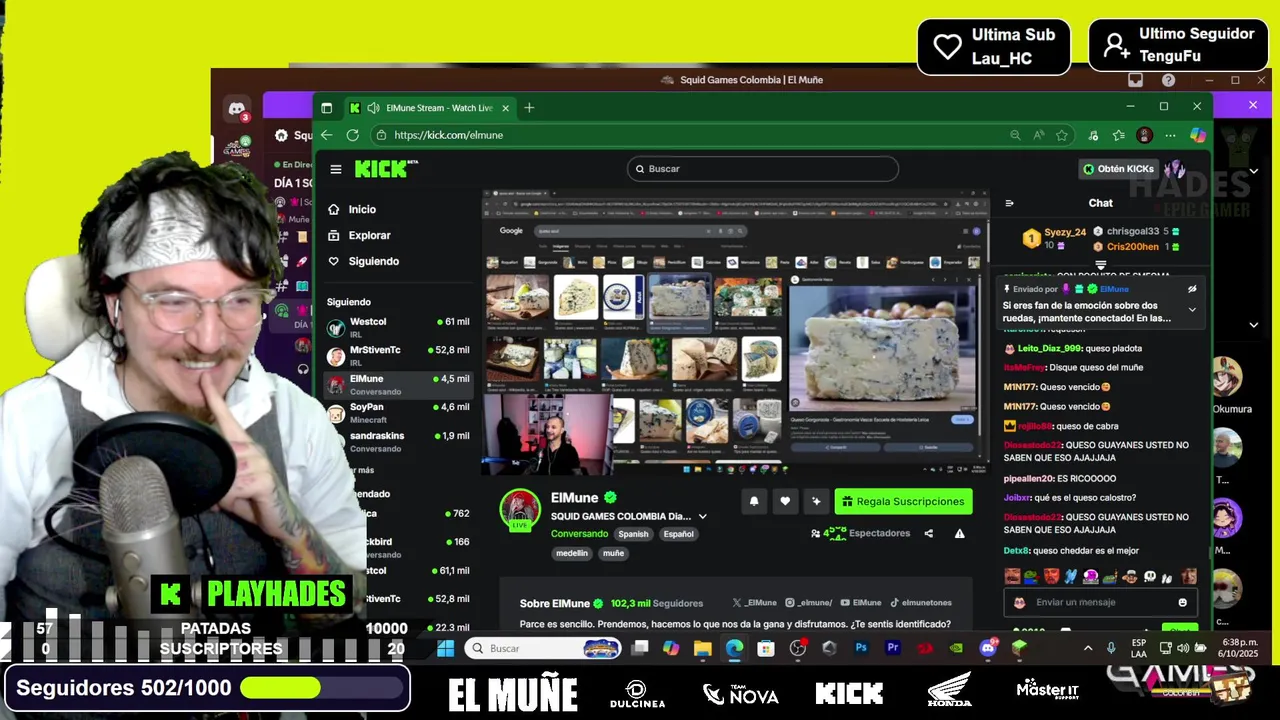Open the TikTok elmunetones link

[x=921, y=603]
